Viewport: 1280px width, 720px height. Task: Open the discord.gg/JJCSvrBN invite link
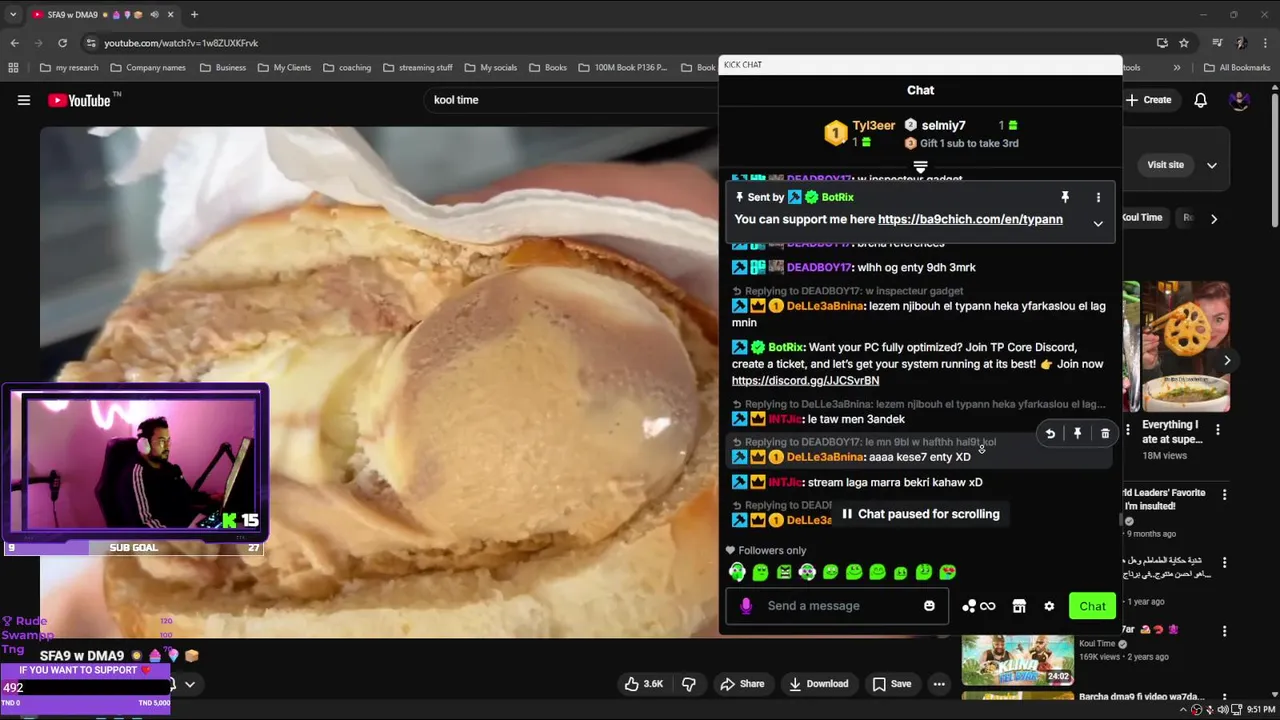coord(805,381)
